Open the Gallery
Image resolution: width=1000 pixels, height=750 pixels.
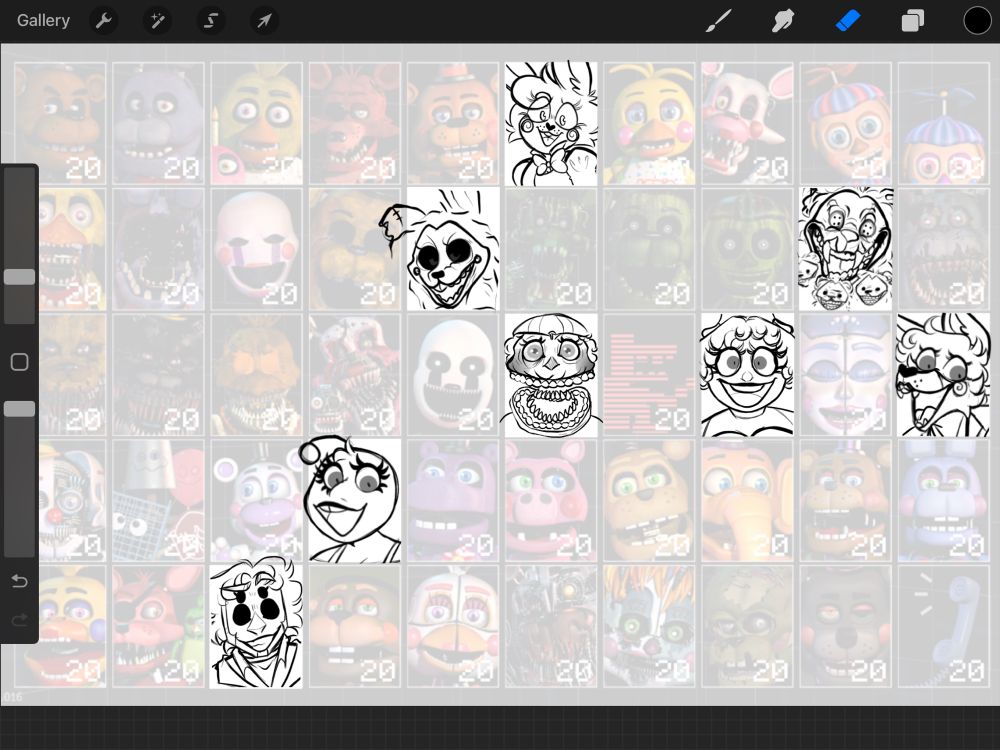tap(43, 20)
